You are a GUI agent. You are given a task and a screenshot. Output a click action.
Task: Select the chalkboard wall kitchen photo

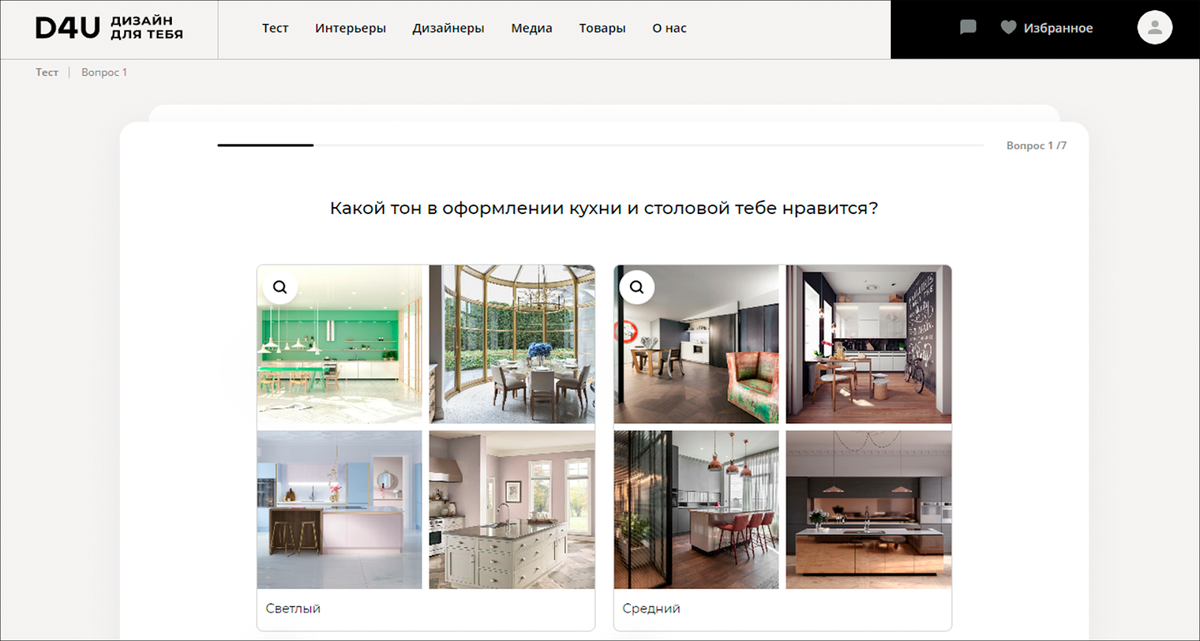click(x=869, y=344)
